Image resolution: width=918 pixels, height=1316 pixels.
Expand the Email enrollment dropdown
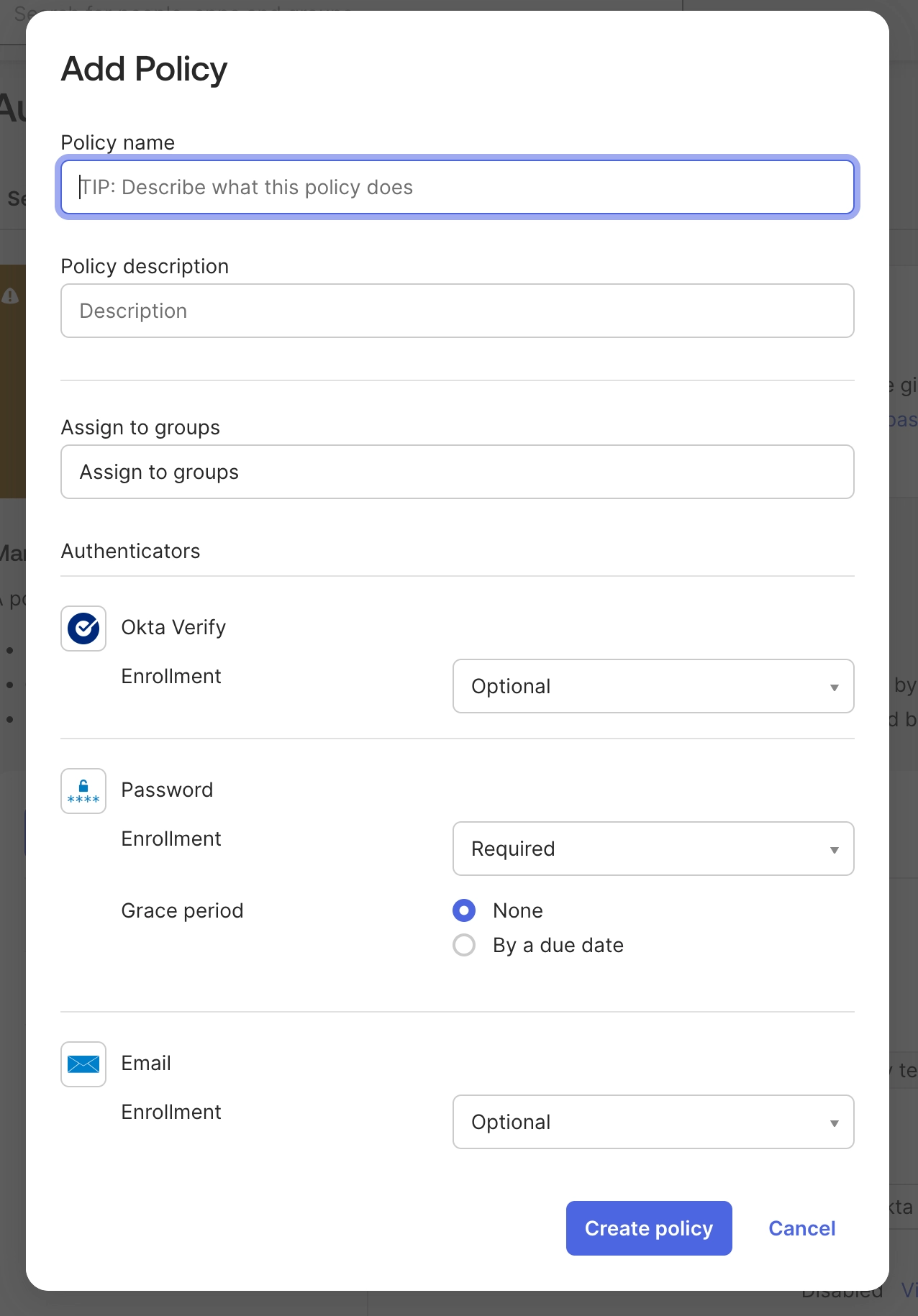tap(653, 1122)
